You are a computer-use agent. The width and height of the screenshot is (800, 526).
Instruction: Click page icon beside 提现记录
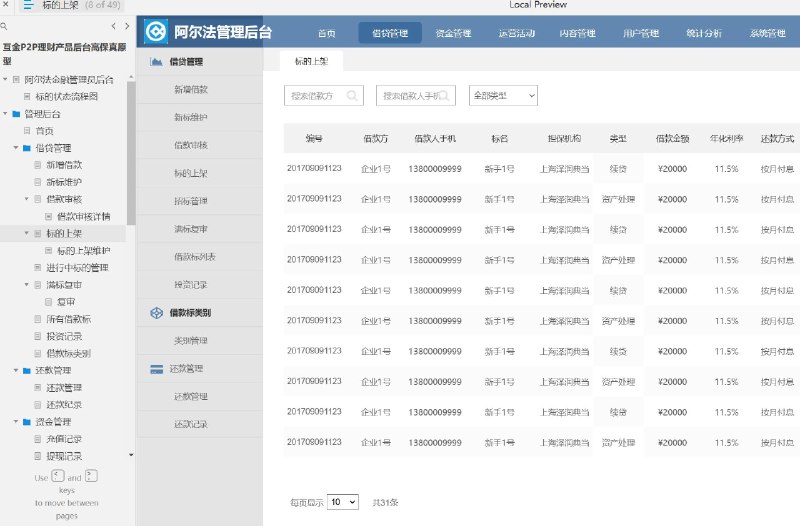click(x=38, y=456)
